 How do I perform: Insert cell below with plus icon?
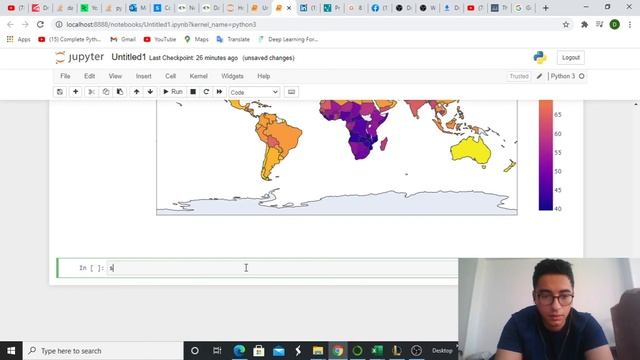[x=76, y=92]
